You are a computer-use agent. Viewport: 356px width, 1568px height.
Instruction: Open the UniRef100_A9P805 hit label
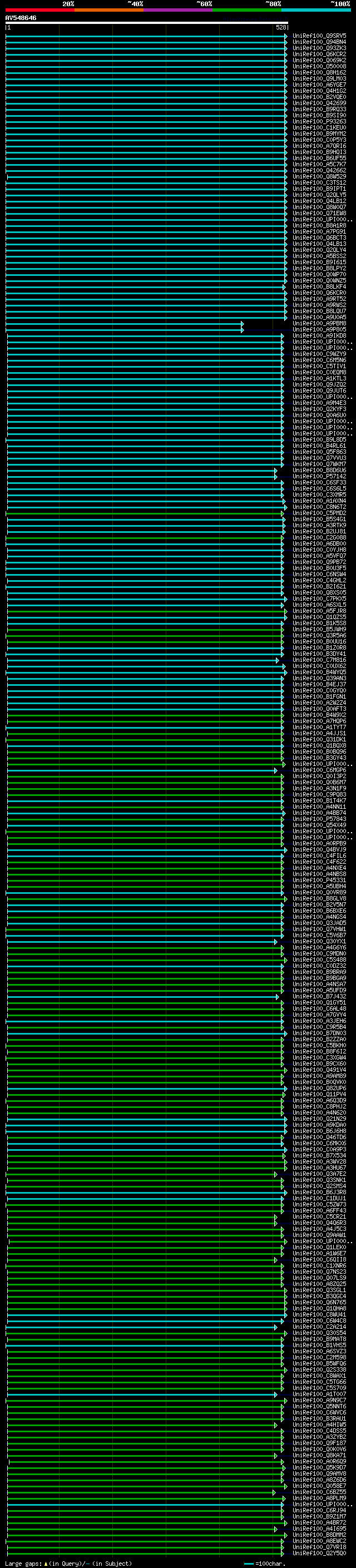(x=319, y=330)
